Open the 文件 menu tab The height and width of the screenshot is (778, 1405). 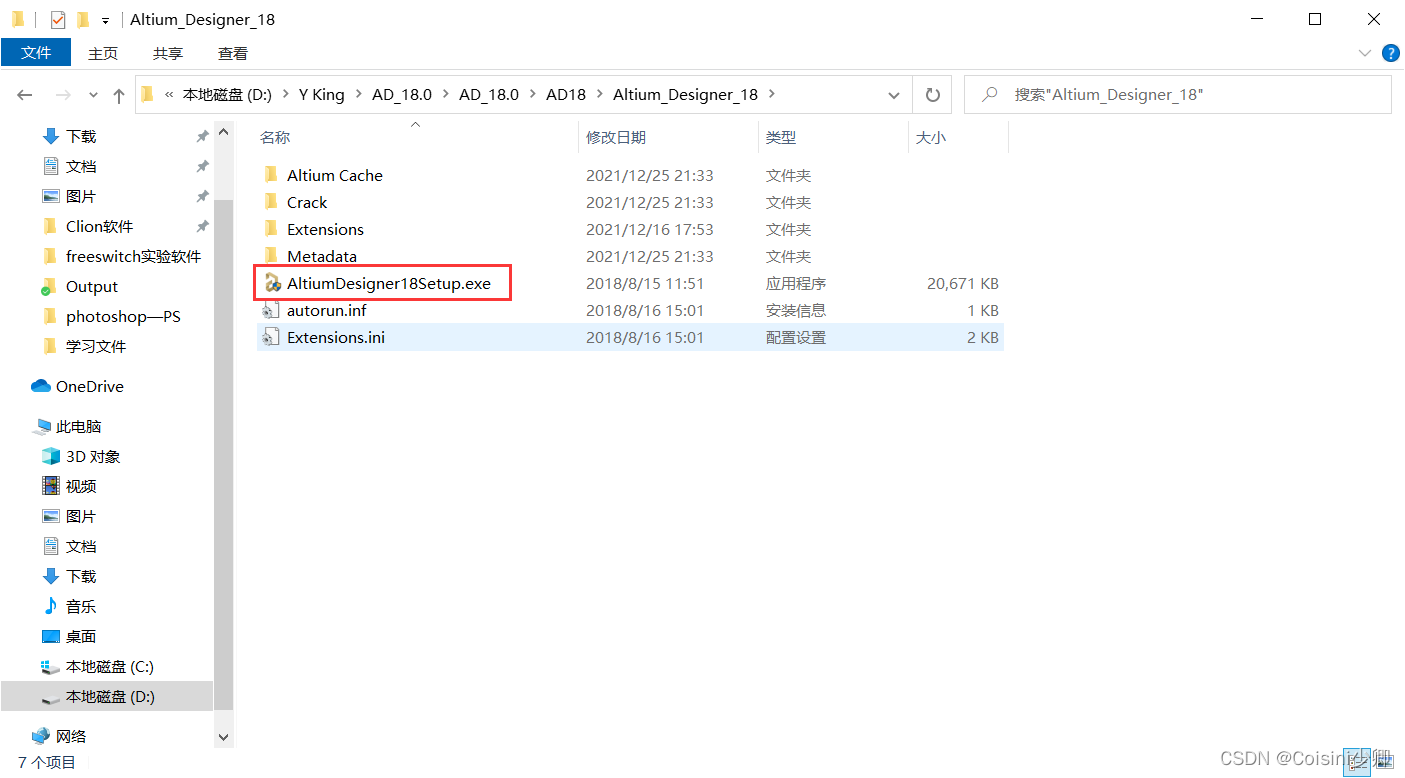[36, 53]
